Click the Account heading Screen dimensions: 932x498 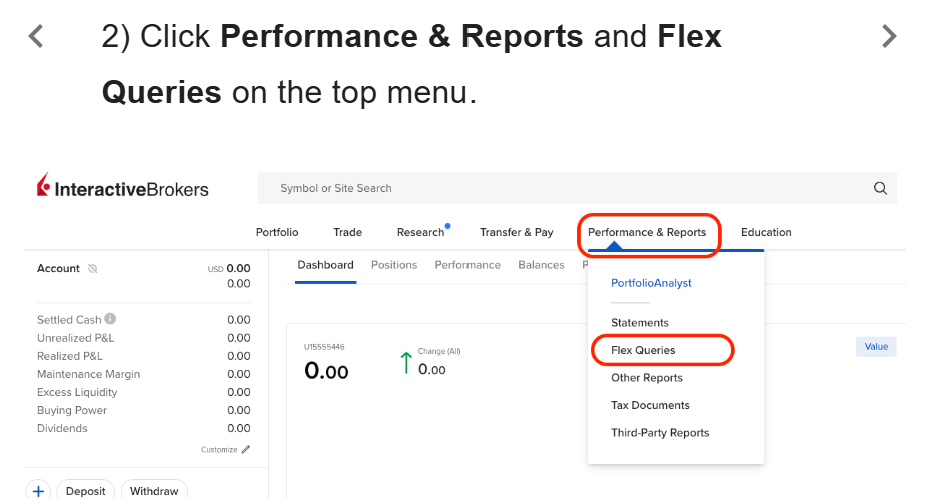(x=58, y=269)
